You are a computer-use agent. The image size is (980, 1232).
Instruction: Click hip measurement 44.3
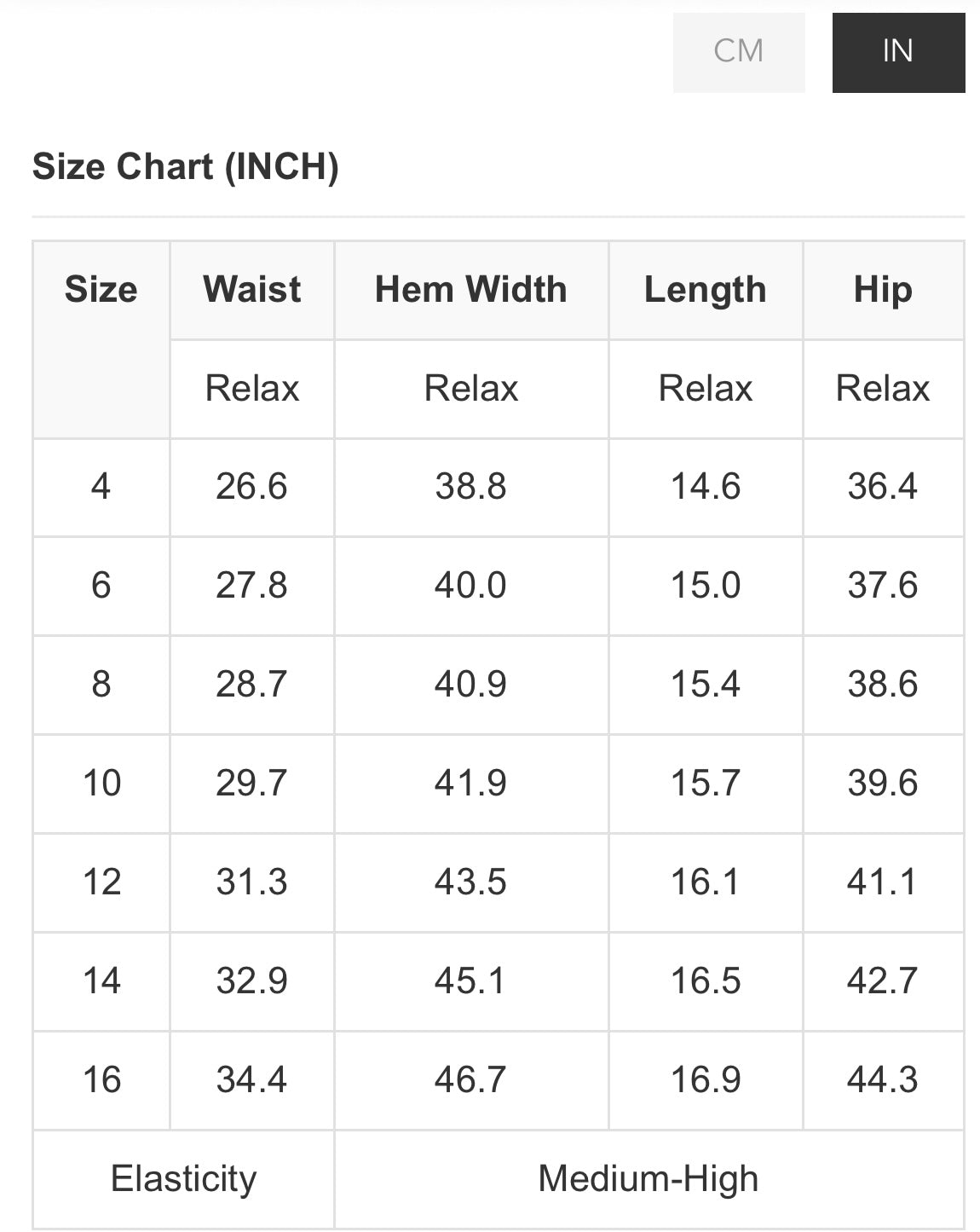(x=883, y=1080)
